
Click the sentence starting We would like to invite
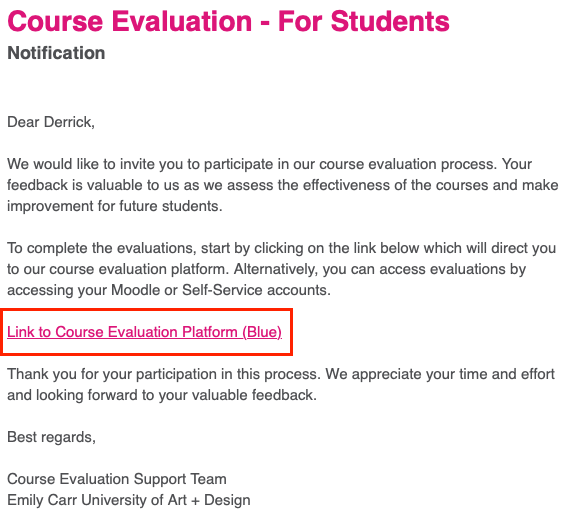click(269, 164)
